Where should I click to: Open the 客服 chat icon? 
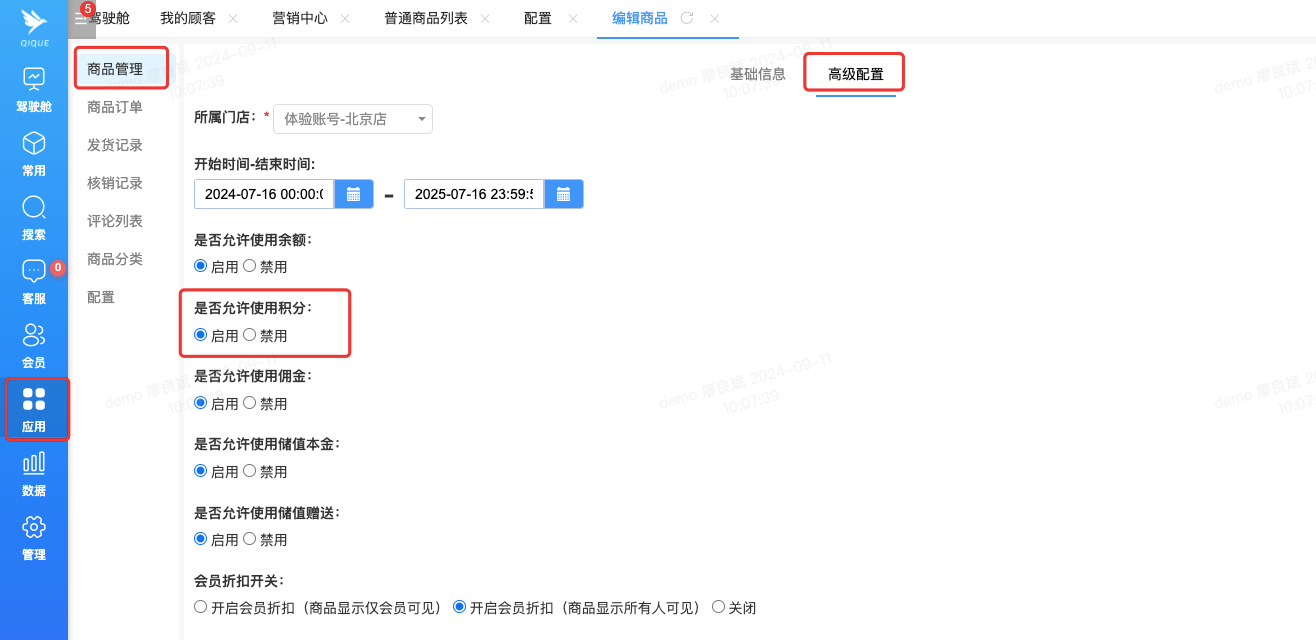(34, 280)
